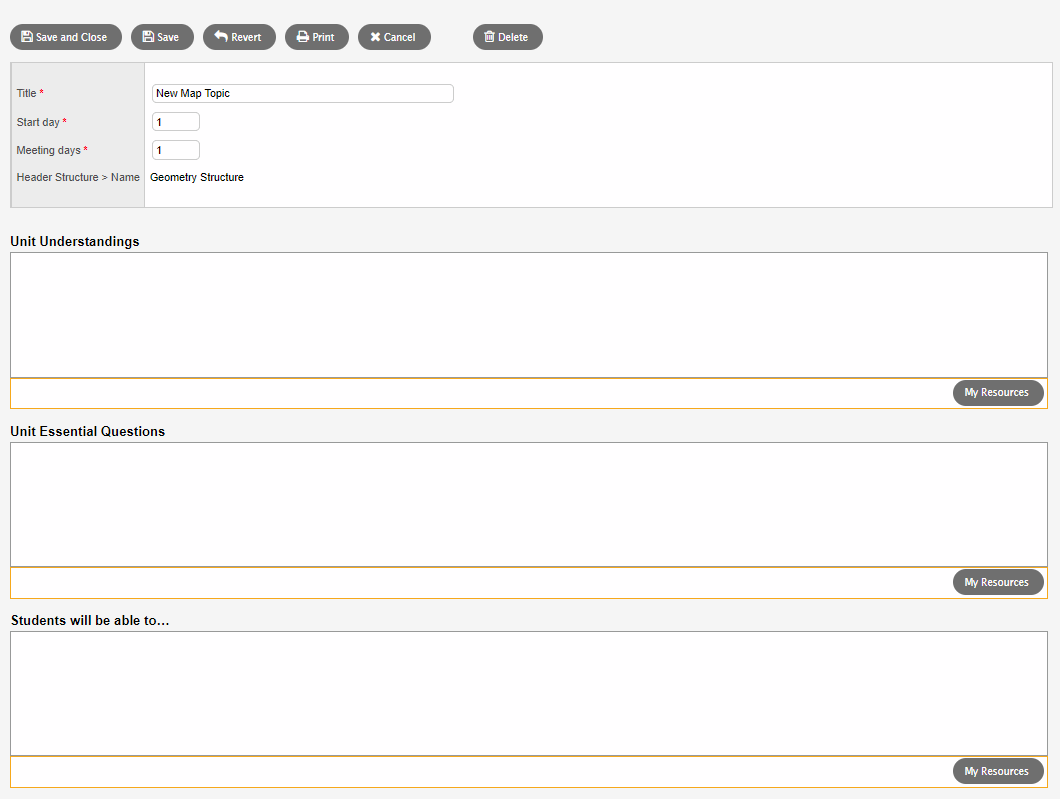Screen dimensions: 1060x799
Task: Focus the Title input field
Action: coord(302,93)
